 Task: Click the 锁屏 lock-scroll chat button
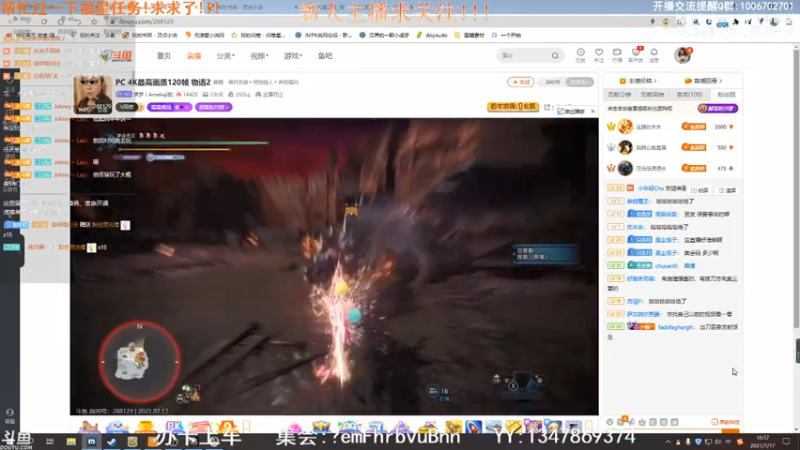click(700, 190)
